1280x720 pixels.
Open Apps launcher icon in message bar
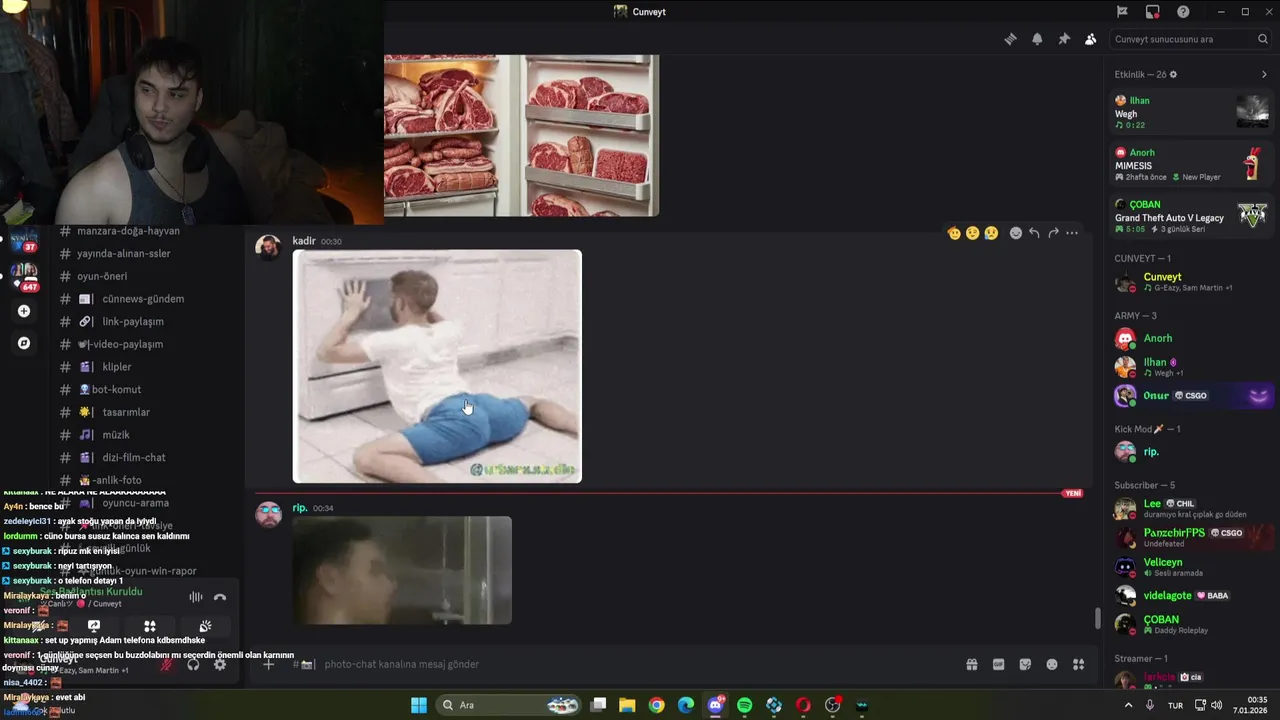pos(1079,664)
